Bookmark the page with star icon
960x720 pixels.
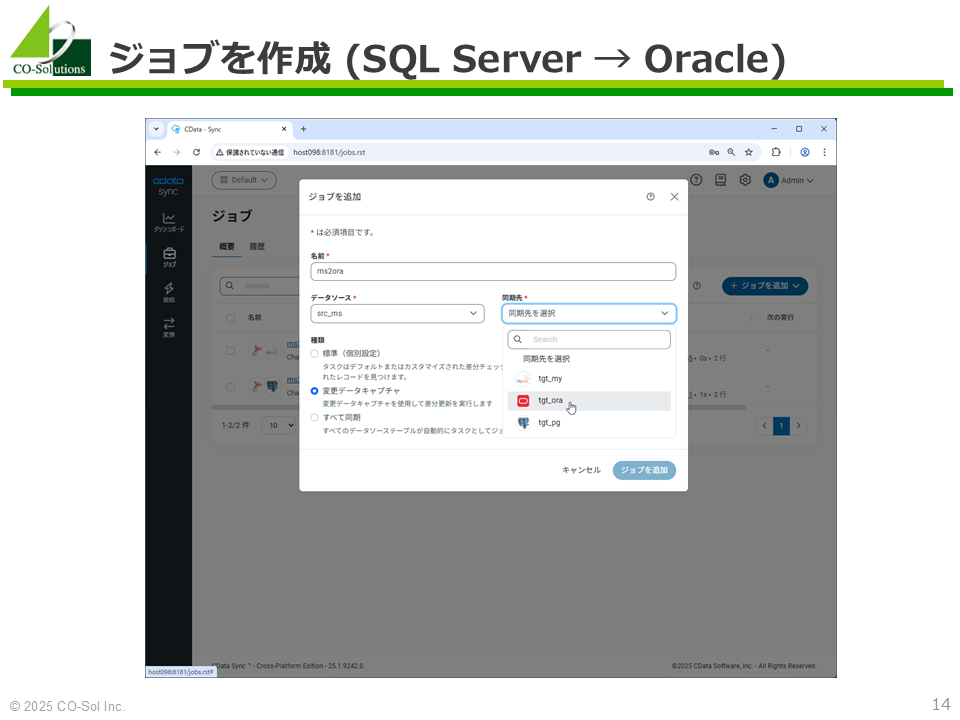(749, 152)
